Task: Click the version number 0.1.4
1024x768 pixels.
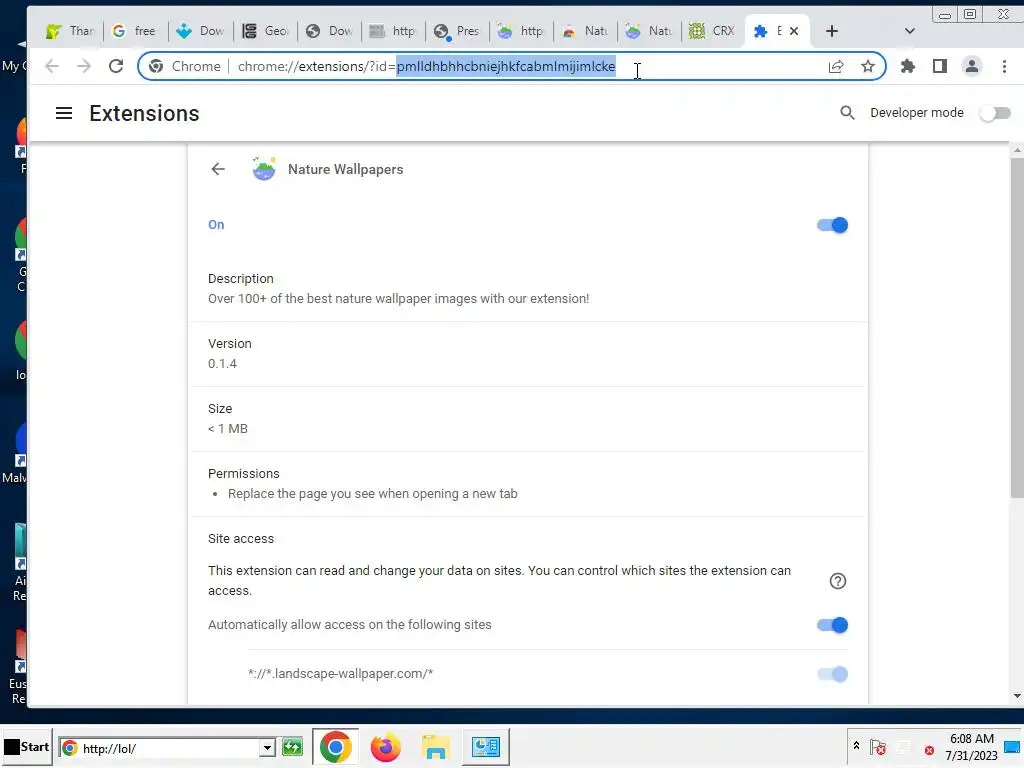Action: click(222, 364)
